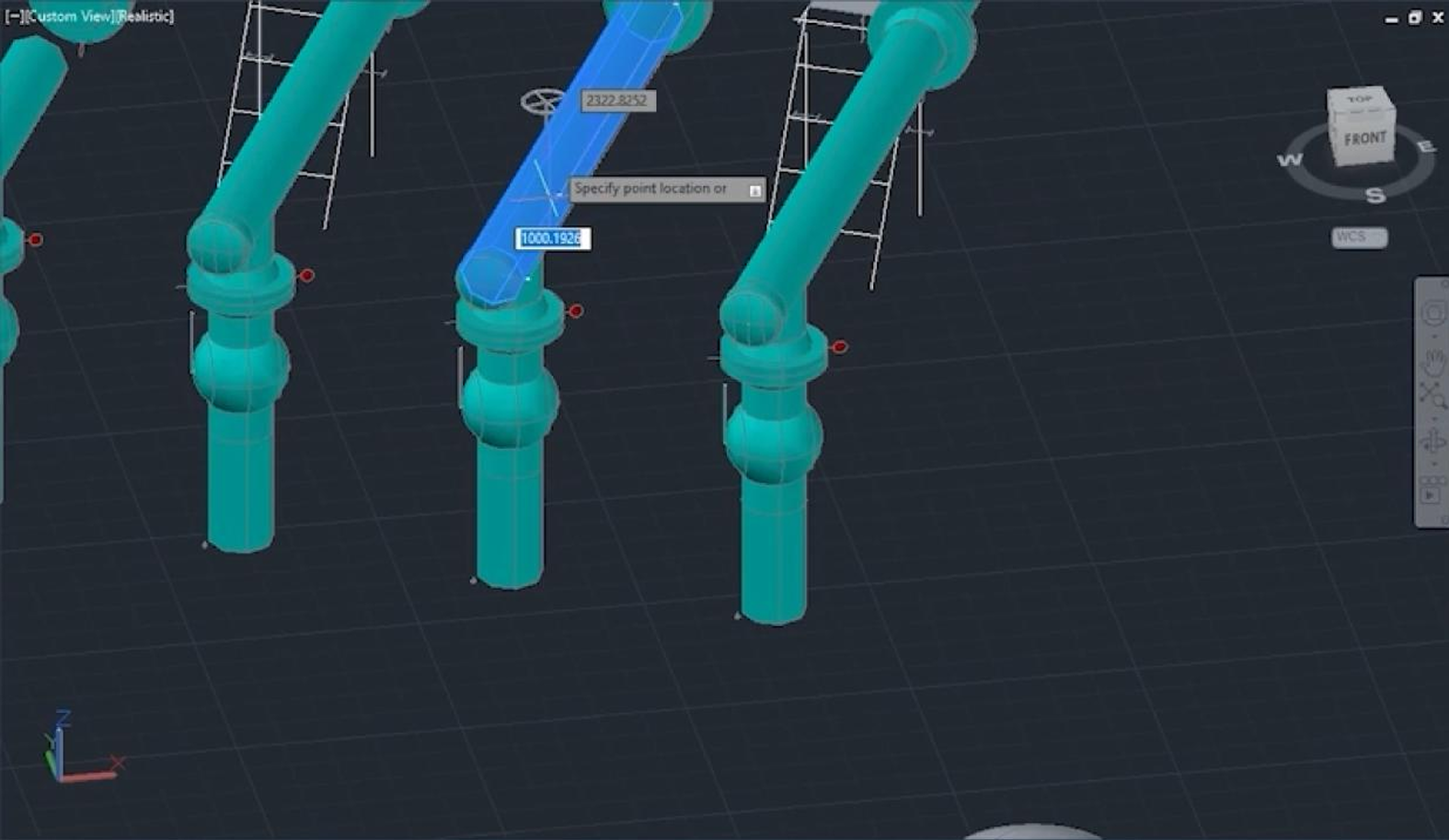Click the TOP face of the ViewCube

1358,99
